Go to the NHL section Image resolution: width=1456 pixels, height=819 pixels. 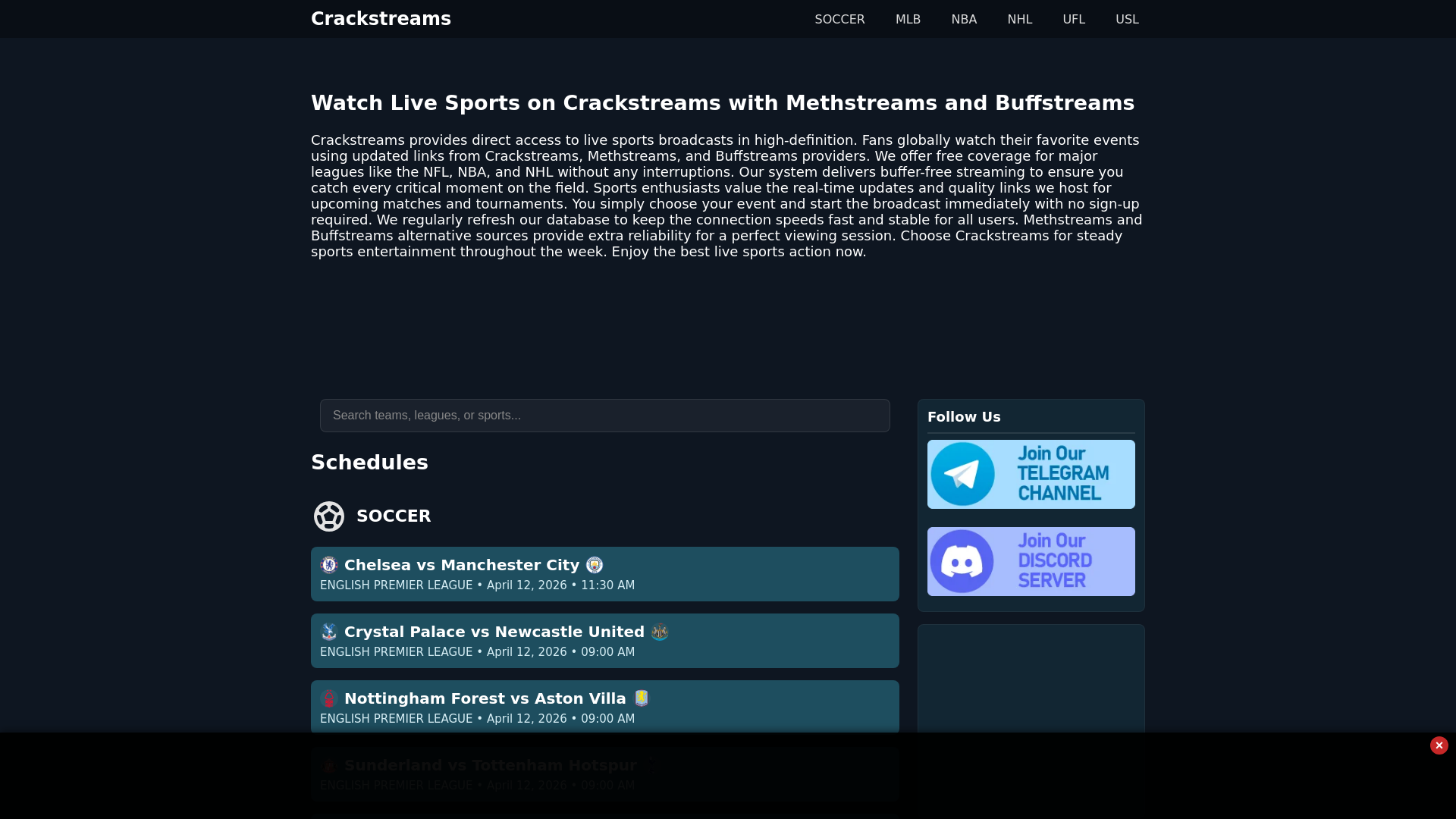[1020, 19]
